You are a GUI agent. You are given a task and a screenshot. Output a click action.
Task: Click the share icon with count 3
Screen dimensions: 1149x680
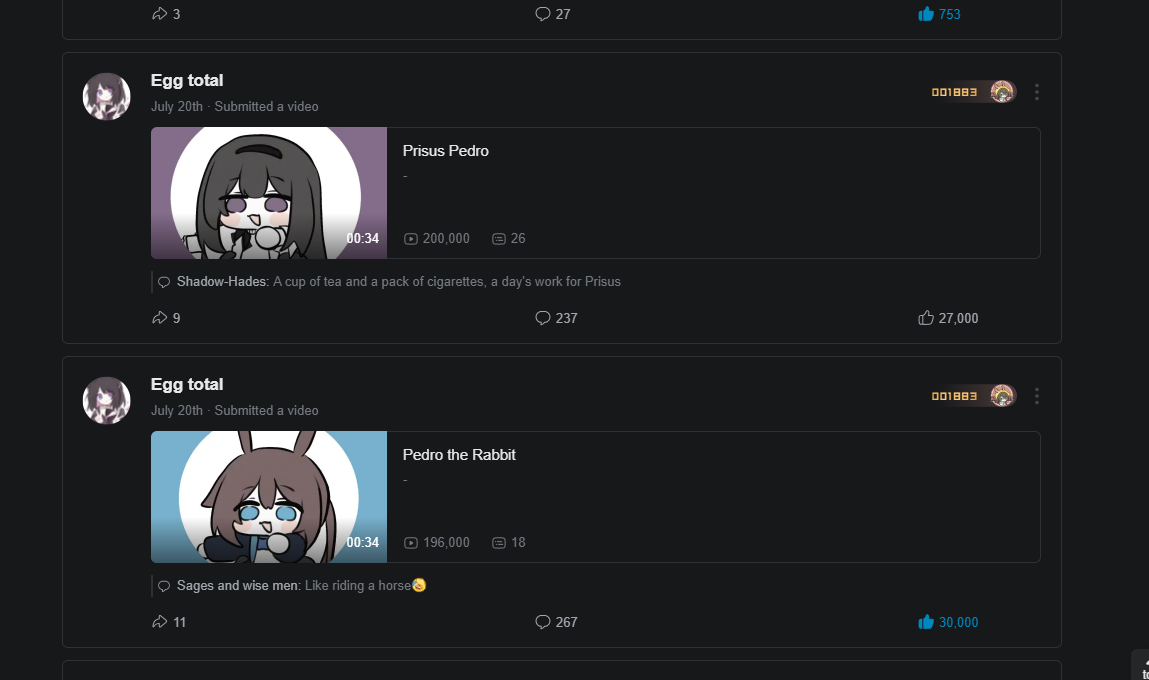point(166,14)
